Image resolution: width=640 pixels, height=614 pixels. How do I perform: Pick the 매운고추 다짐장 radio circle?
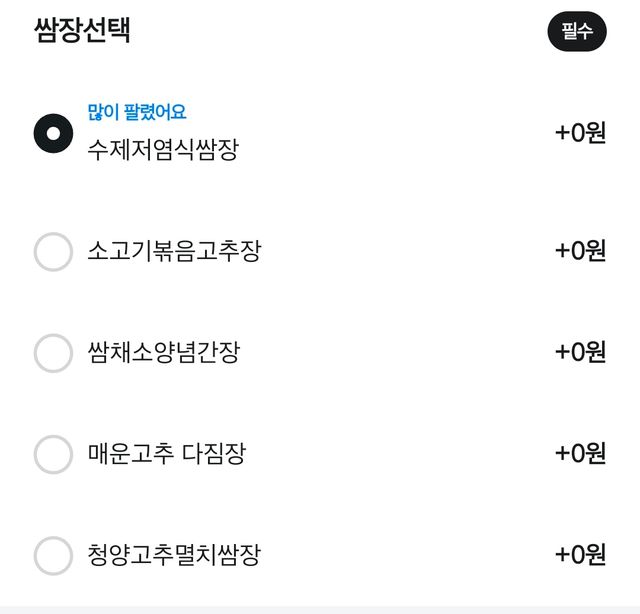pos(53,454)
